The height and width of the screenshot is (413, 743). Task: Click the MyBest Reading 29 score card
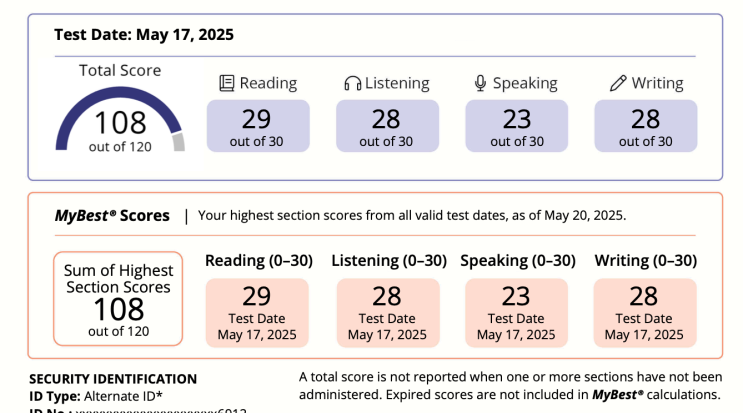[257, 313]
